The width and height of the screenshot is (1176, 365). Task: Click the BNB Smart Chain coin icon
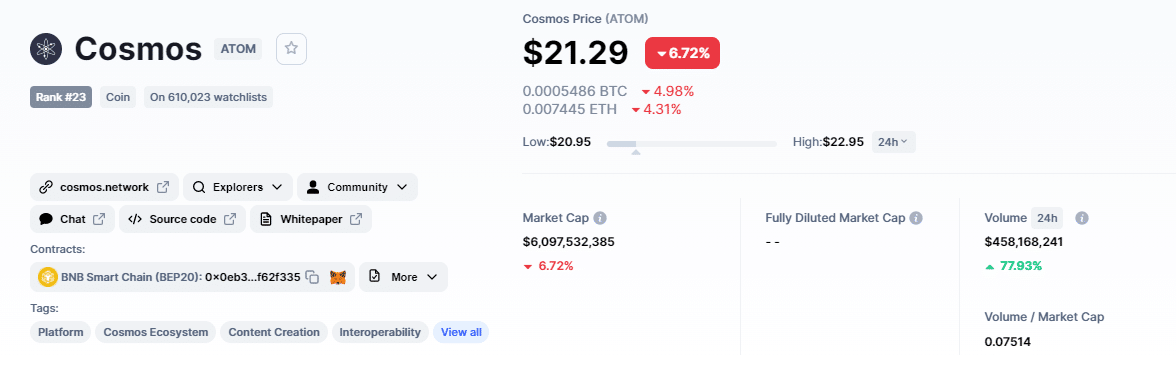[48, 277]
